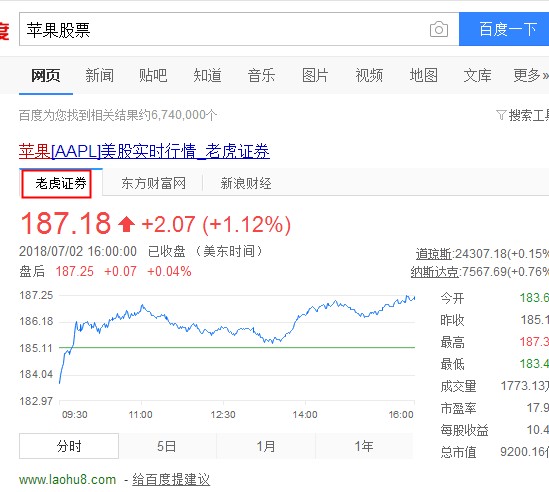Screen dimensions: 549x492
Task: Select the 分时 chart range
Action: click(69, 446)
